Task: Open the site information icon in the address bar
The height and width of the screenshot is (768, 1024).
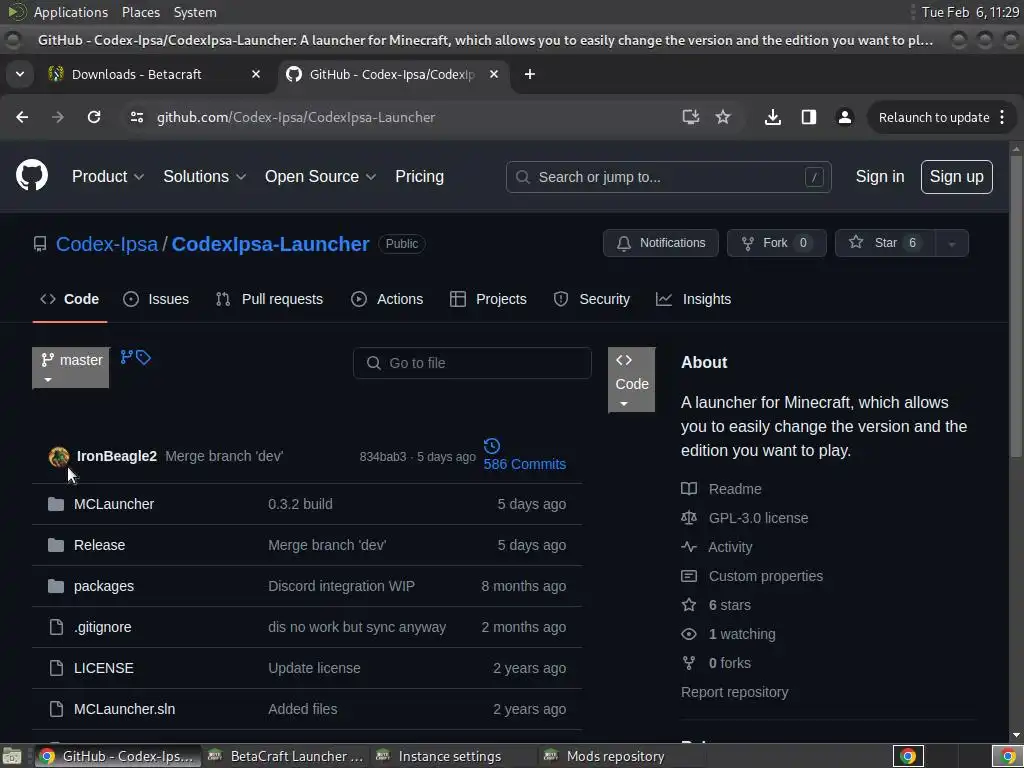Action: (x=136, y=118)
